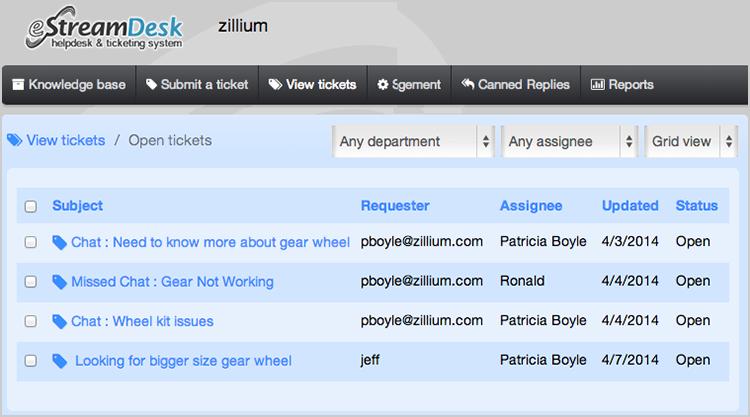The image size is (750, 417).
Task: Toggle the select-all checkbox in header row
Action: (x=31, y=207)
